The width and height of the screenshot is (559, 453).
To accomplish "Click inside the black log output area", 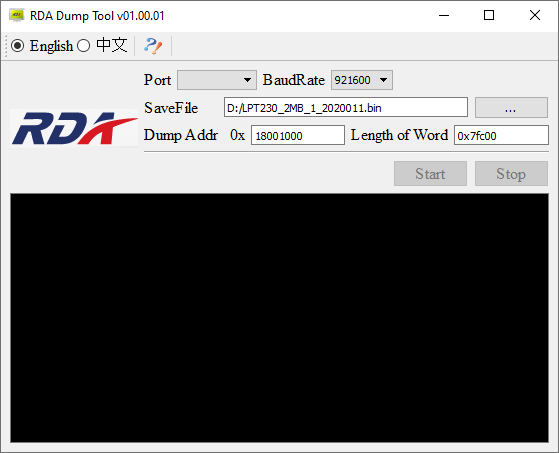I will point(279,318).
